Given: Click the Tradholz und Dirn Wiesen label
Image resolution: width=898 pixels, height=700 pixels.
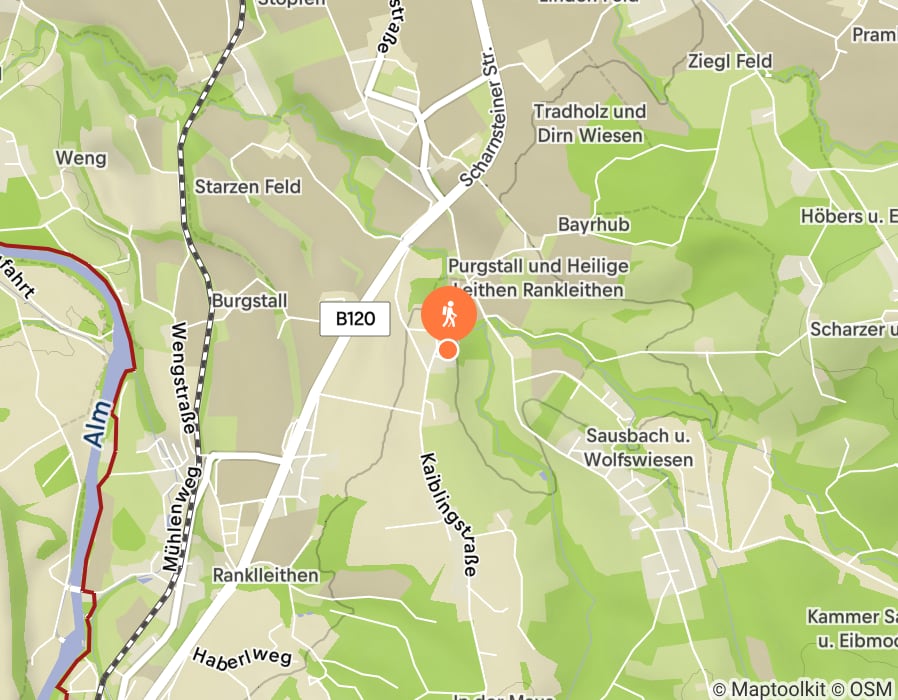Looking at the screenshot, I should [590, 123].
